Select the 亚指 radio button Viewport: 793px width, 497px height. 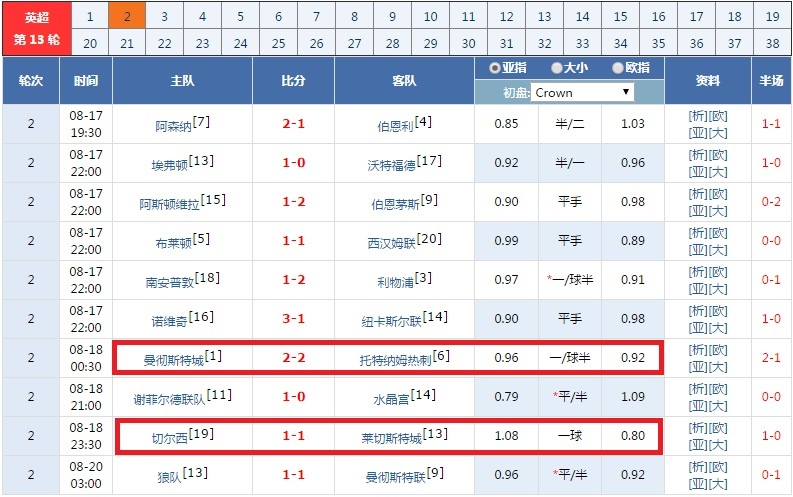495,68
